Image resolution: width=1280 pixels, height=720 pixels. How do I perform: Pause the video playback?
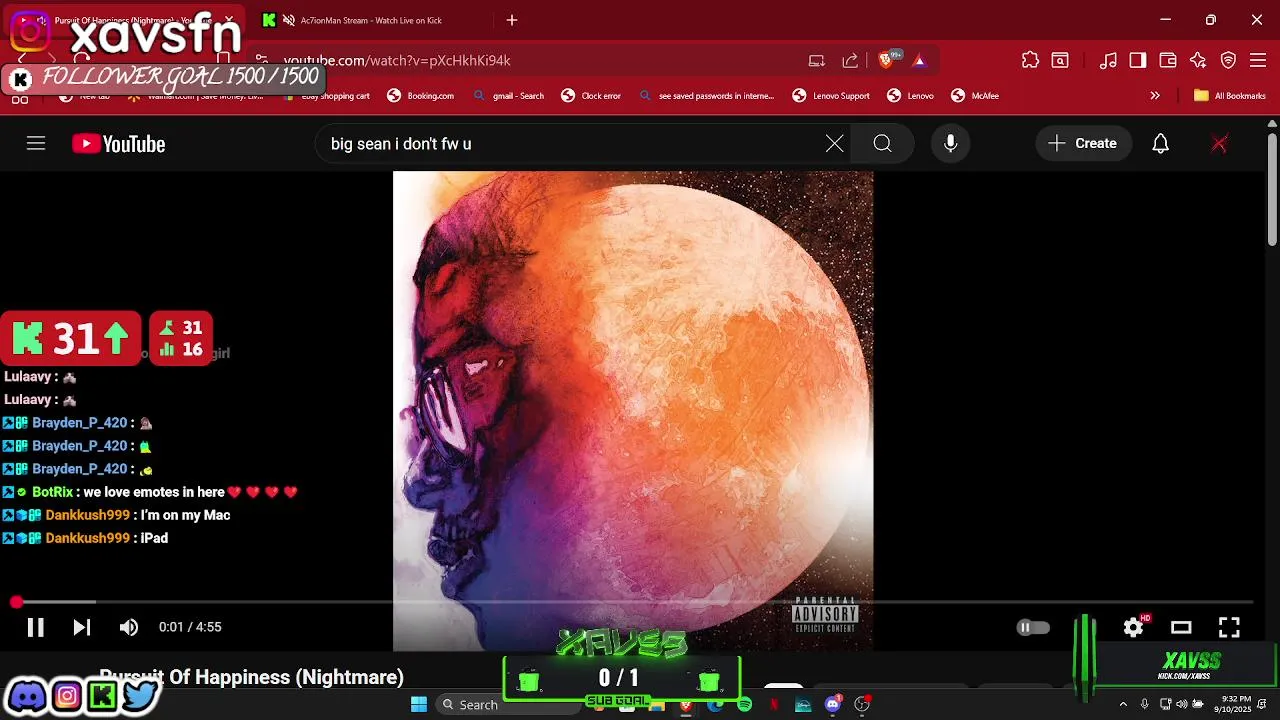(x=35, y=627)
